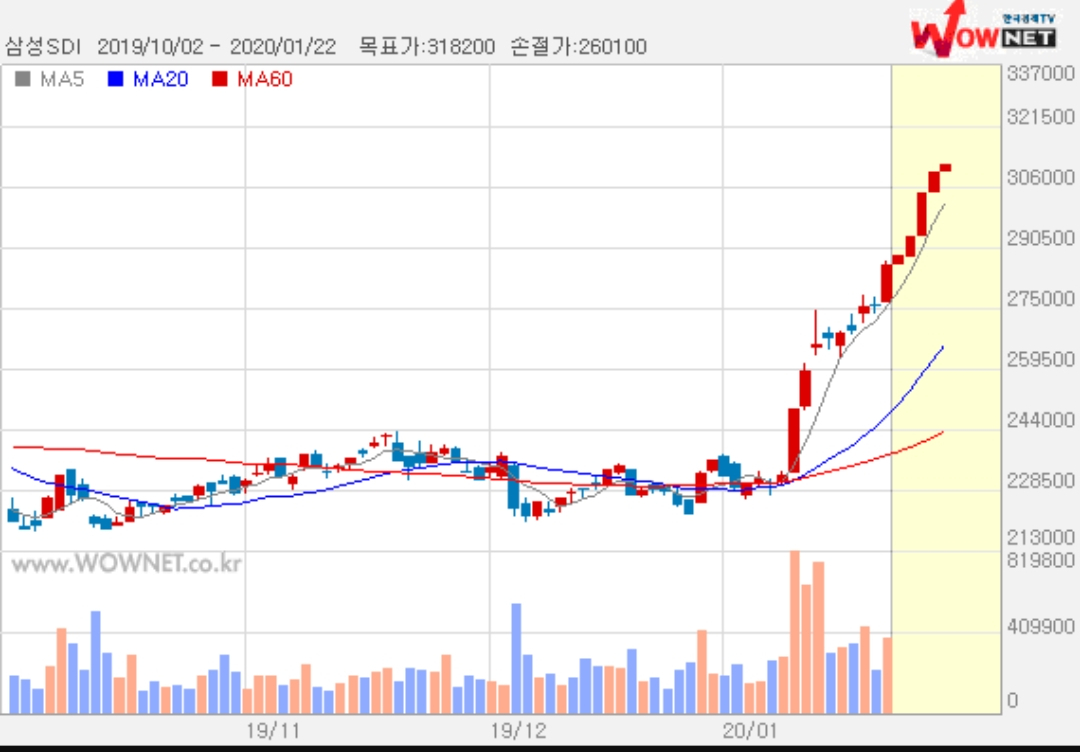Click the gray MA5 legend swatch
Screen dimensions: 1080x752
point(23,79)
